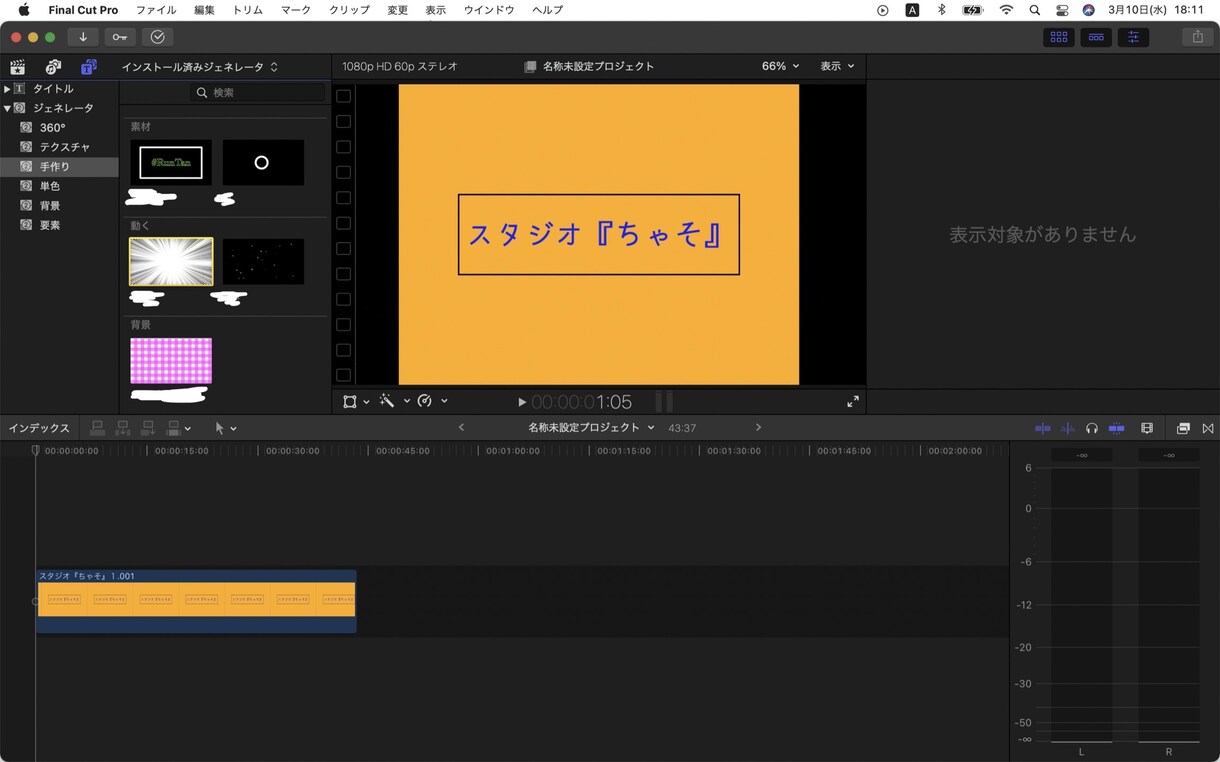Show the effects browser icon
Viewport: 1220px width, 762px height.
1183,428
